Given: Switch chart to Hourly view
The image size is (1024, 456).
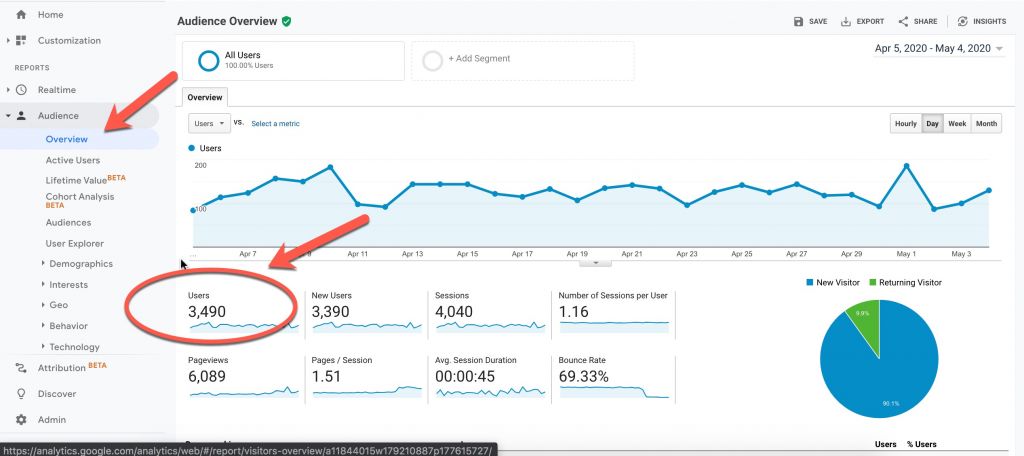Looking at the screenshot, I should tap(906, 123).
